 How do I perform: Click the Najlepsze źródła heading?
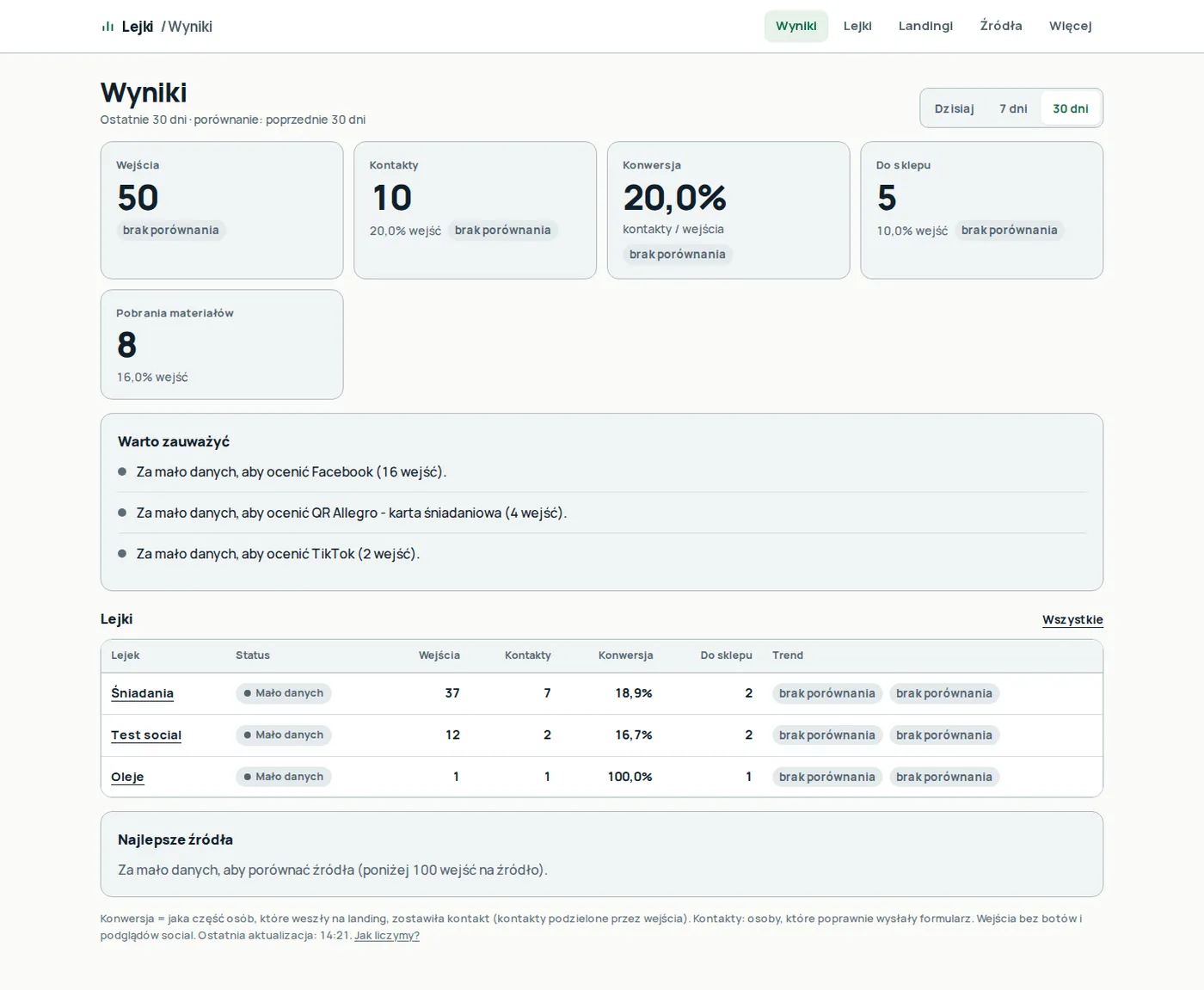(x=175, y=840)
